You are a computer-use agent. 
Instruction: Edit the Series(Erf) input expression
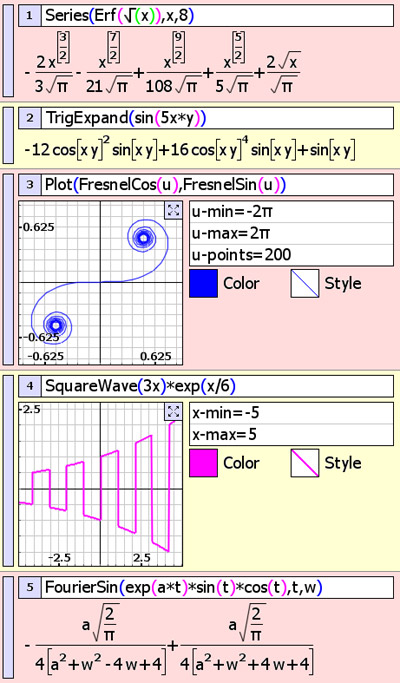(217, 16)
